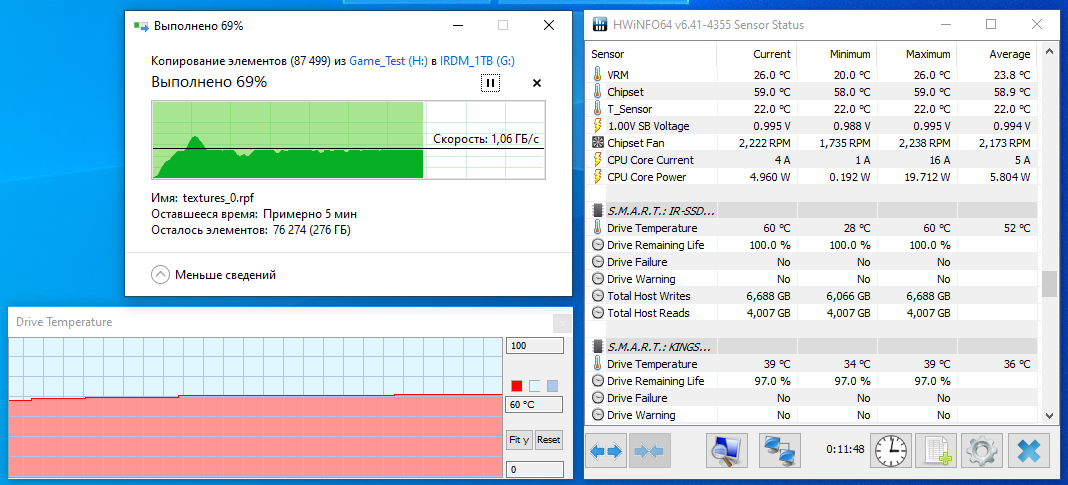Pick the darker blue graph color swatch

pyautogui.click(x=552, y=386)
